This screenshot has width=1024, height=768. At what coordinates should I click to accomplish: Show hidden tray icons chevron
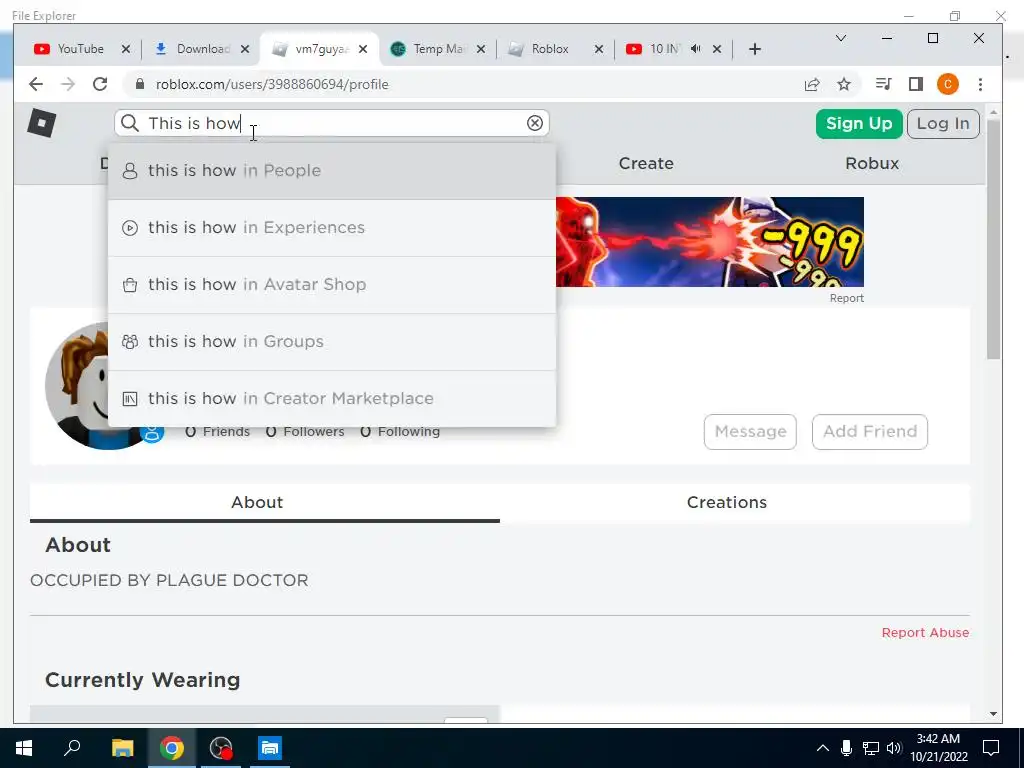coord(823,748)
